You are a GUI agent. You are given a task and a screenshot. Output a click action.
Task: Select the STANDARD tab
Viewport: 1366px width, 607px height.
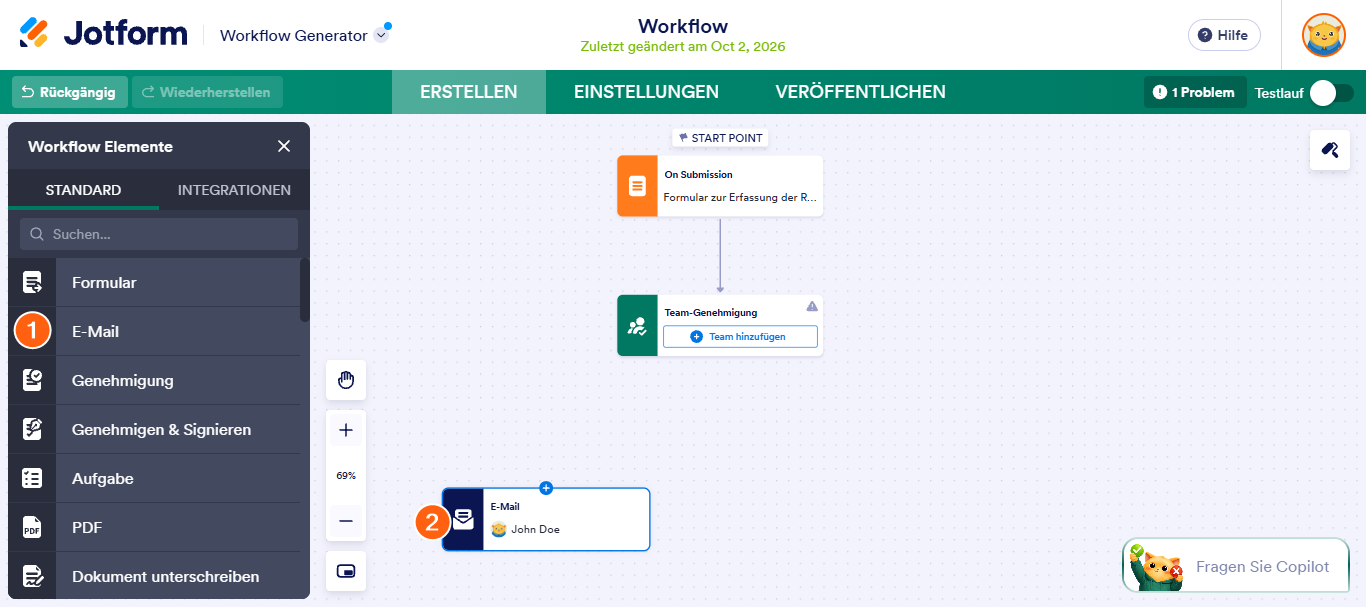click(83, 190)
